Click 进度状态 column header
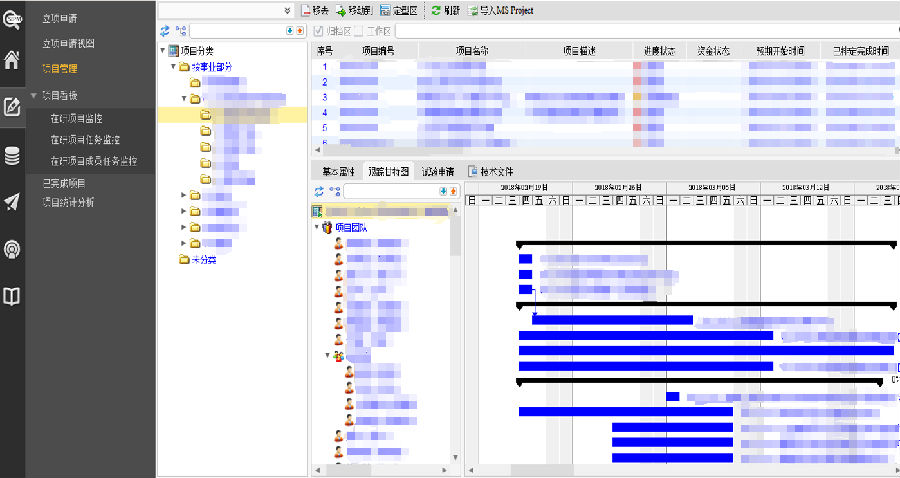The width and height of the screenshot is (900, 478). coord(660,51)
